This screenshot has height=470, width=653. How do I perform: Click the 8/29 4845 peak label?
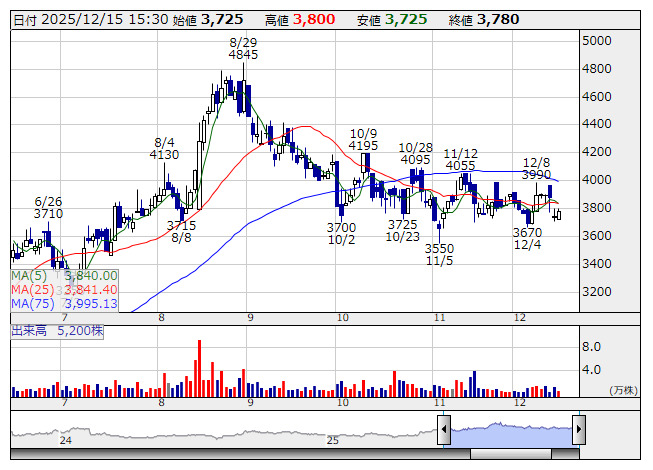tap(243, 48)
